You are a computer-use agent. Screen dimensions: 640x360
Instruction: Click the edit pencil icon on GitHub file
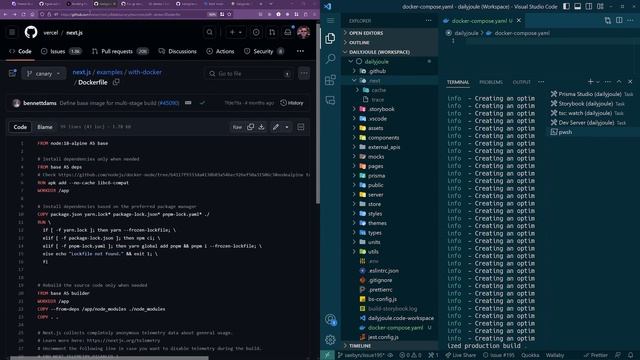276,127
